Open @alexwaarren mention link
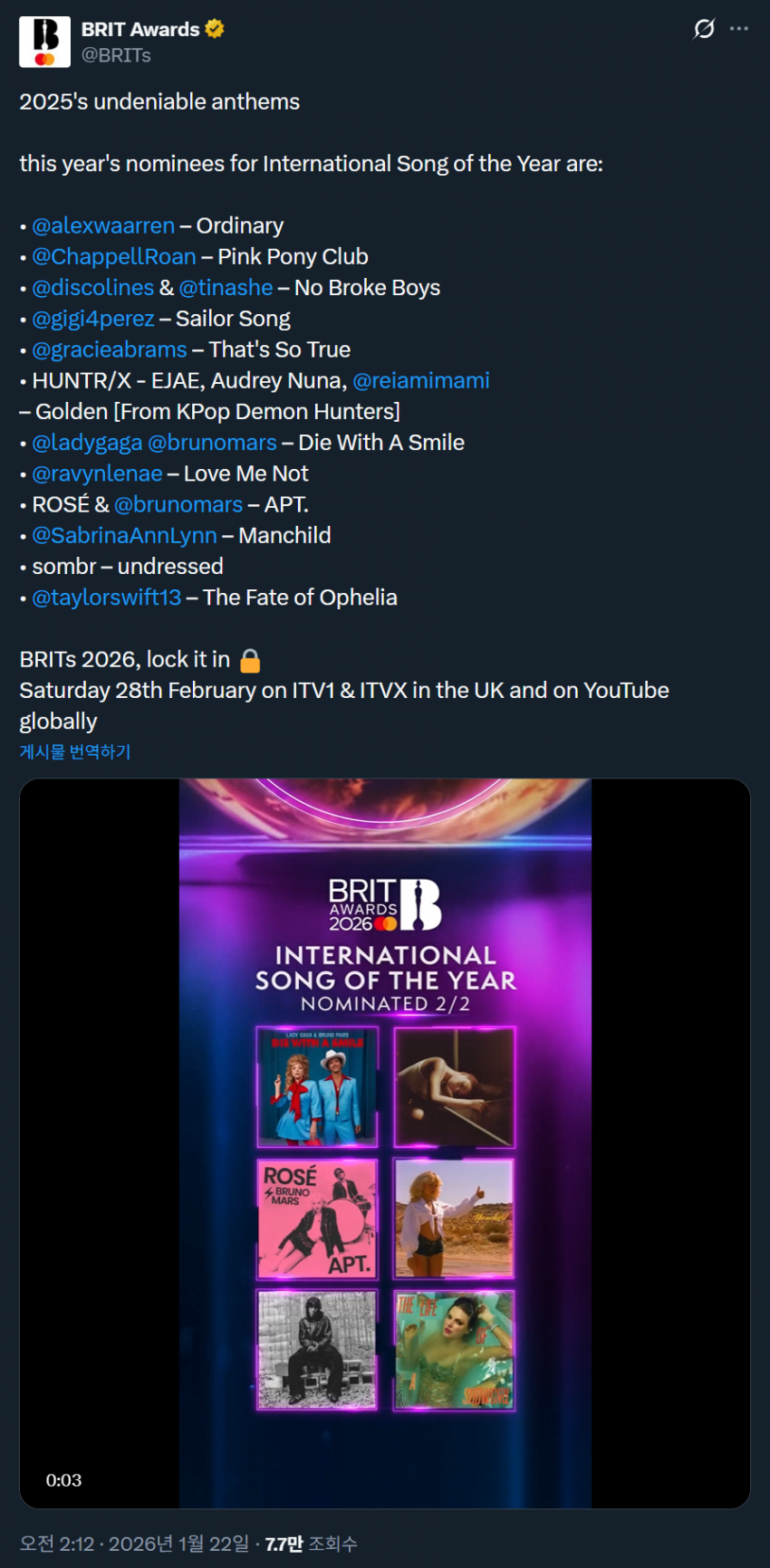The image size is (770, 1568). pyautogui.click(x=103, y=225)
